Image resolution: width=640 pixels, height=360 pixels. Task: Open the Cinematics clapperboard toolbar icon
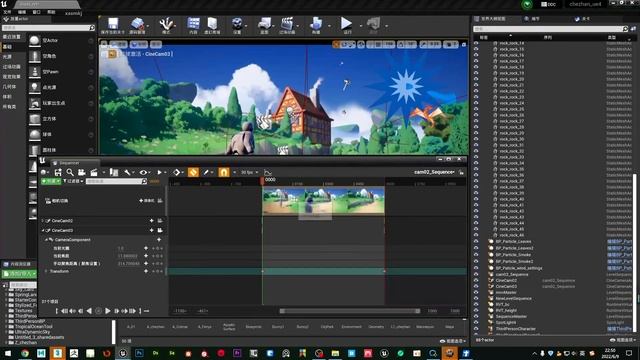coord(287,24)
